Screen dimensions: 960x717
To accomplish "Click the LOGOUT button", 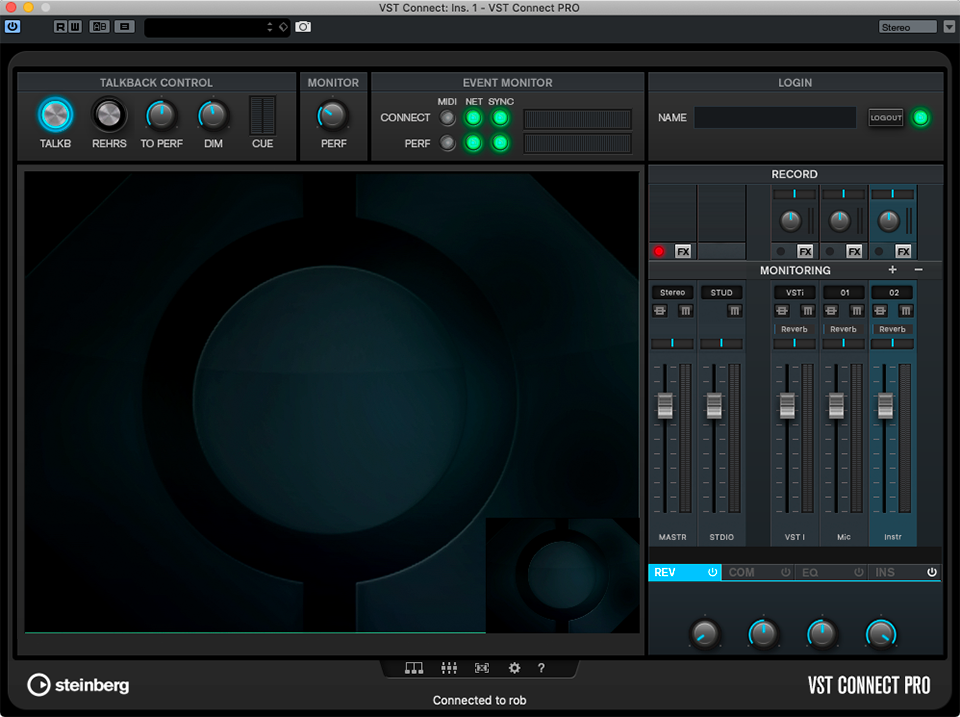I will click(886, 118).
